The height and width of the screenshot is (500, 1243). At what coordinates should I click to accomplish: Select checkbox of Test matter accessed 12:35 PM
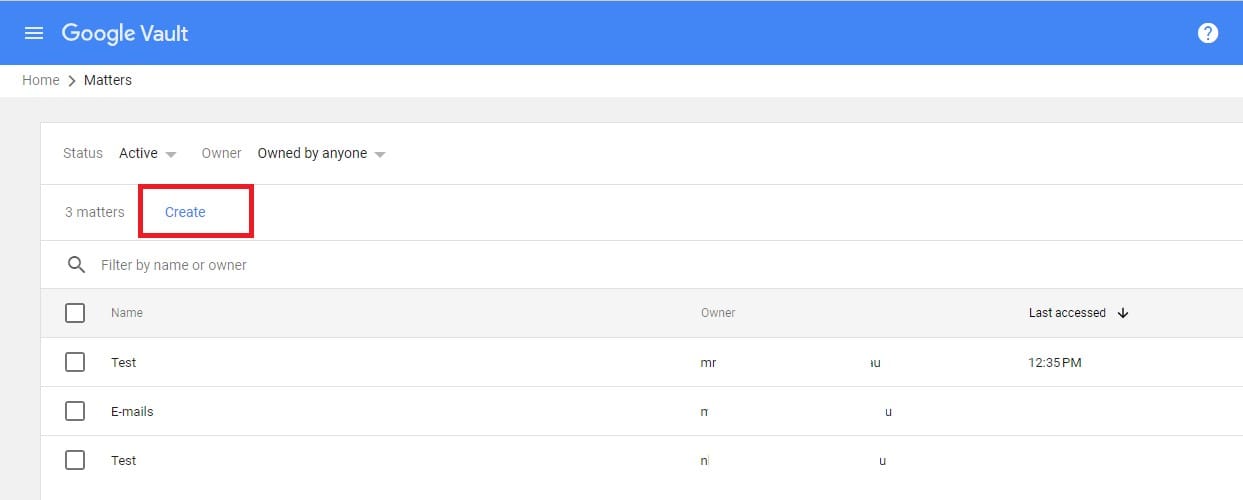point(75,362)
